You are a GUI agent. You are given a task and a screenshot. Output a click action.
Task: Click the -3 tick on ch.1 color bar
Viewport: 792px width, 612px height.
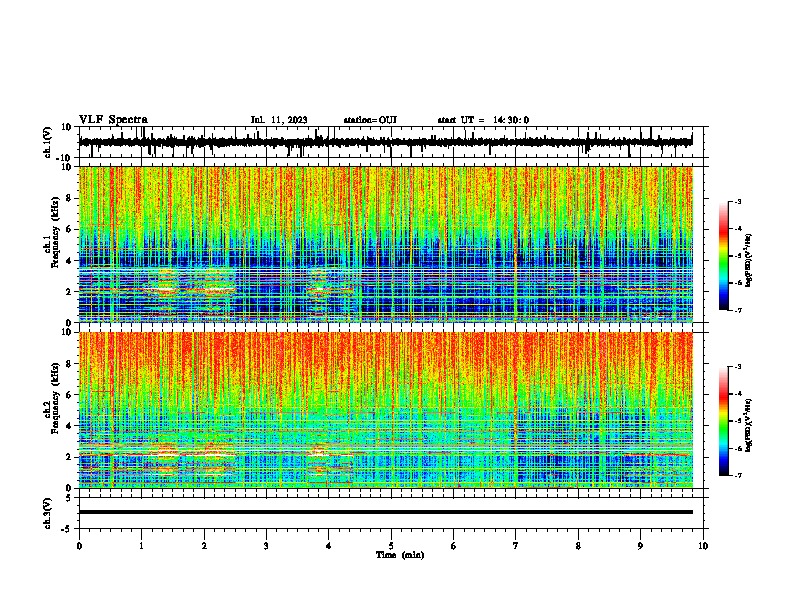coord(738,201)
